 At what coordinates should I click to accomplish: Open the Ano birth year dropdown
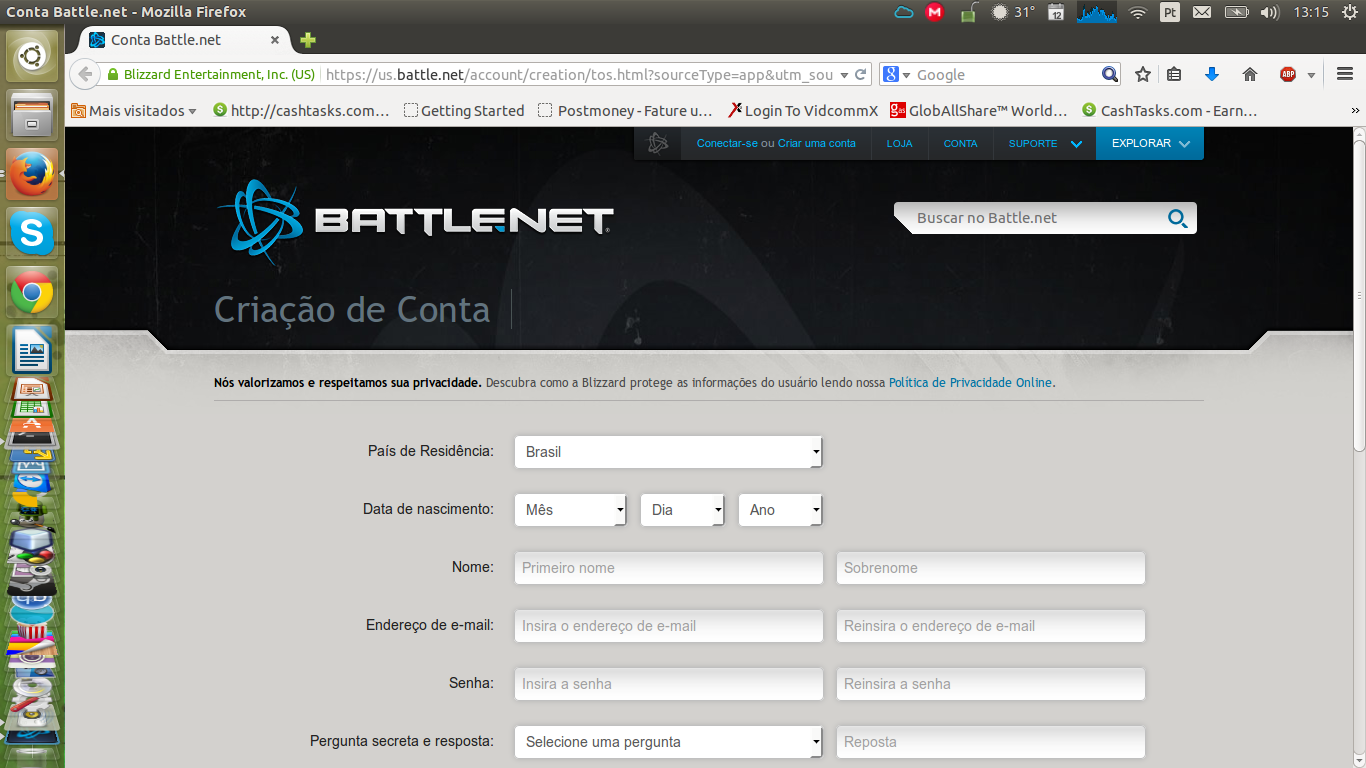click(780, 510)
